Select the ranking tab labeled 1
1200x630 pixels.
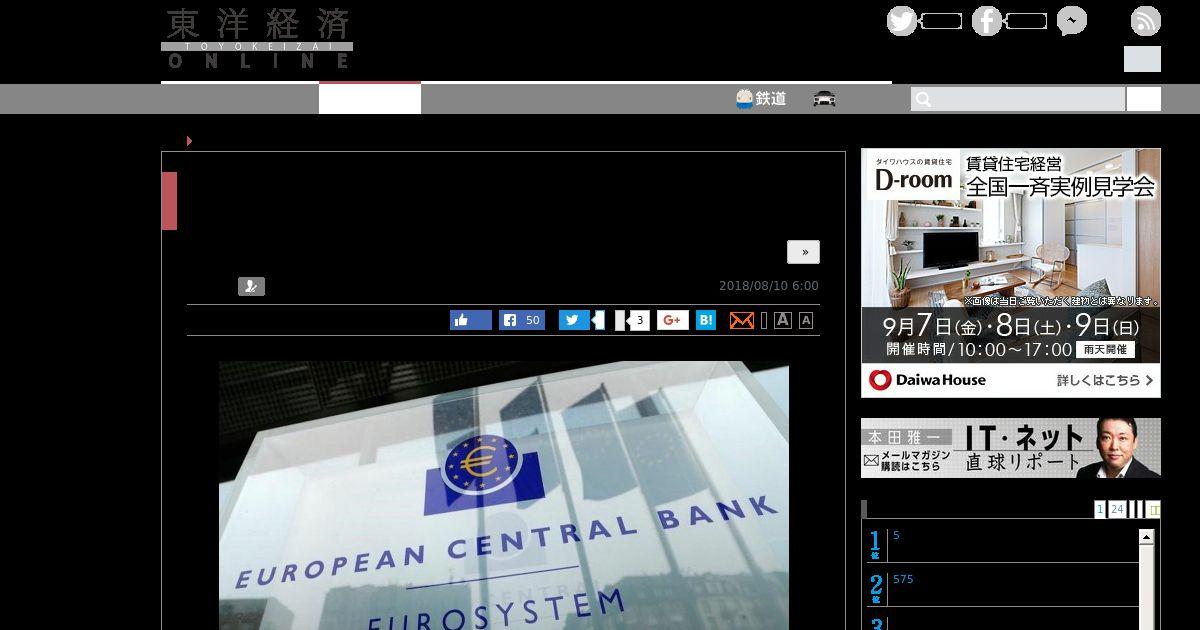[x=1100, y=510]
